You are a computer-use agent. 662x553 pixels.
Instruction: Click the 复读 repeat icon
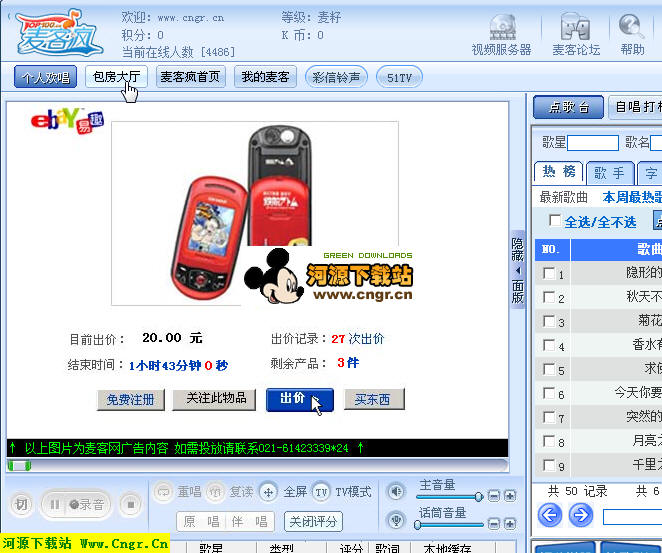pyautogui.click(x=215, y=491)
